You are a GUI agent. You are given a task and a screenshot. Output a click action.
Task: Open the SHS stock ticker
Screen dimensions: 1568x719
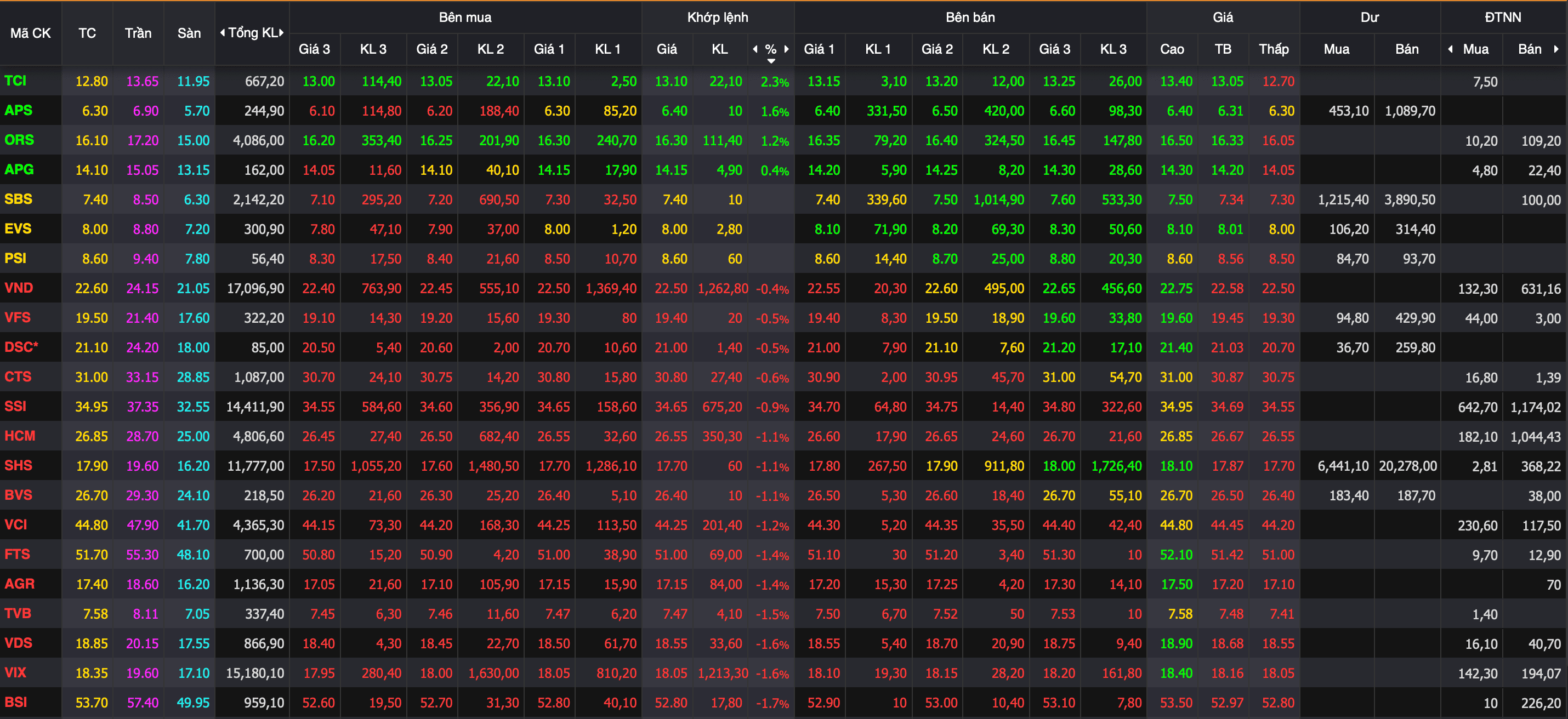tap(18, 466)
